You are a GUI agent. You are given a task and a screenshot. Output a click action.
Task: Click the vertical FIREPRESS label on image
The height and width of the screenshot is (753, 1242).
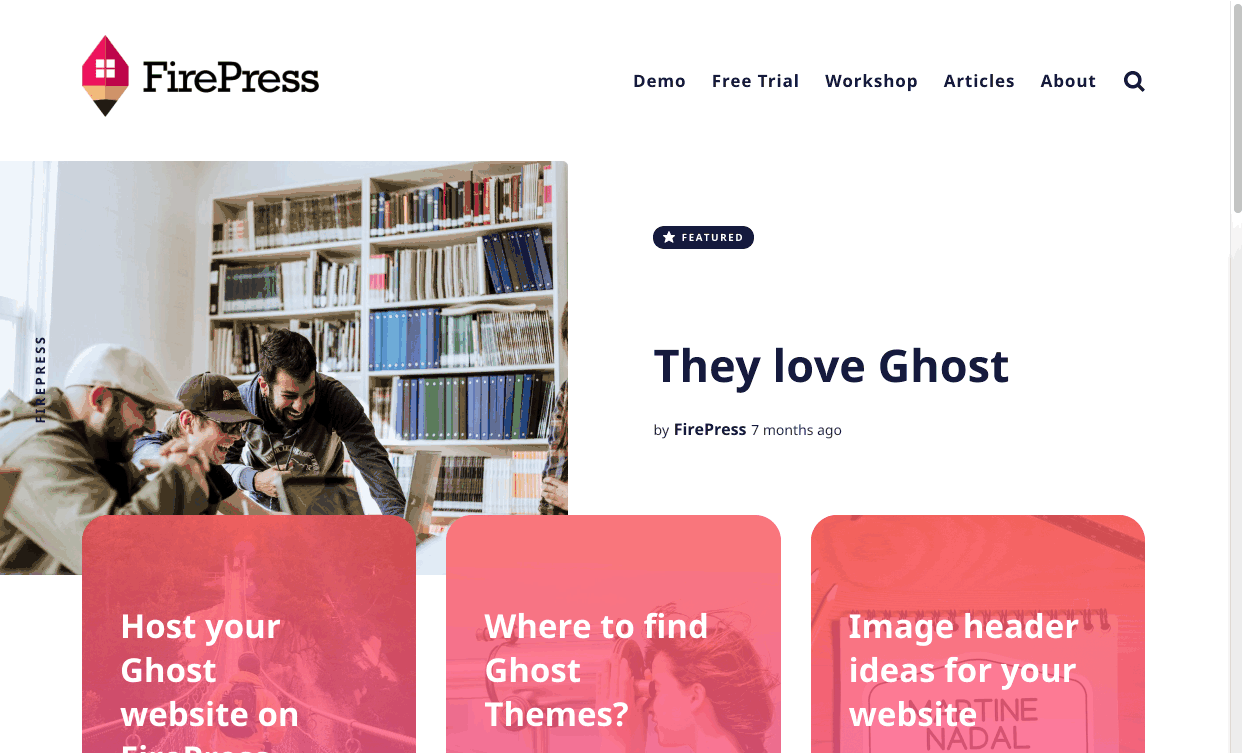41,379
